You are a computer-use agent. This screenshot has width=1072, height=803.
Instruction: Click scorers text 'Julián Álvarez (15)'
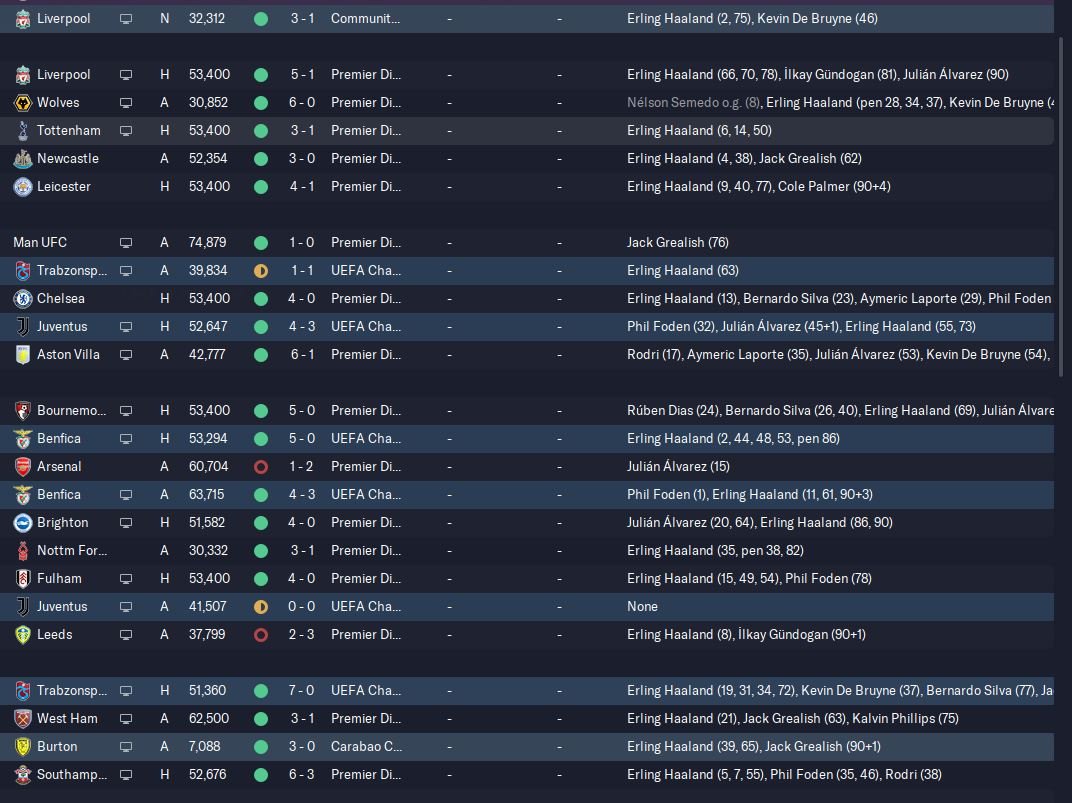click(678, 467)
